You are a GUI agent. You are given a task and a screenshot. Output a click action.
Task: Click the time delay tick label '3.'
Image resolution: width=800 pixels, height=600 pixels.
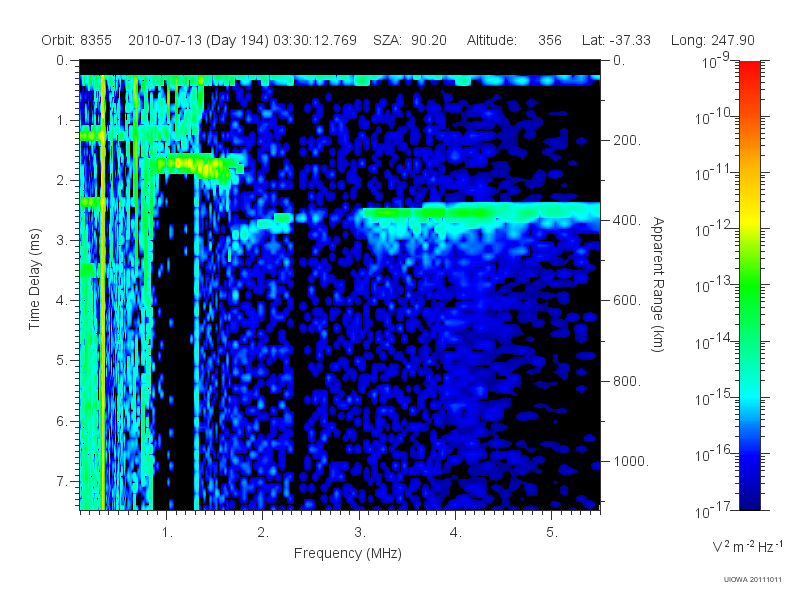point(61,241)
